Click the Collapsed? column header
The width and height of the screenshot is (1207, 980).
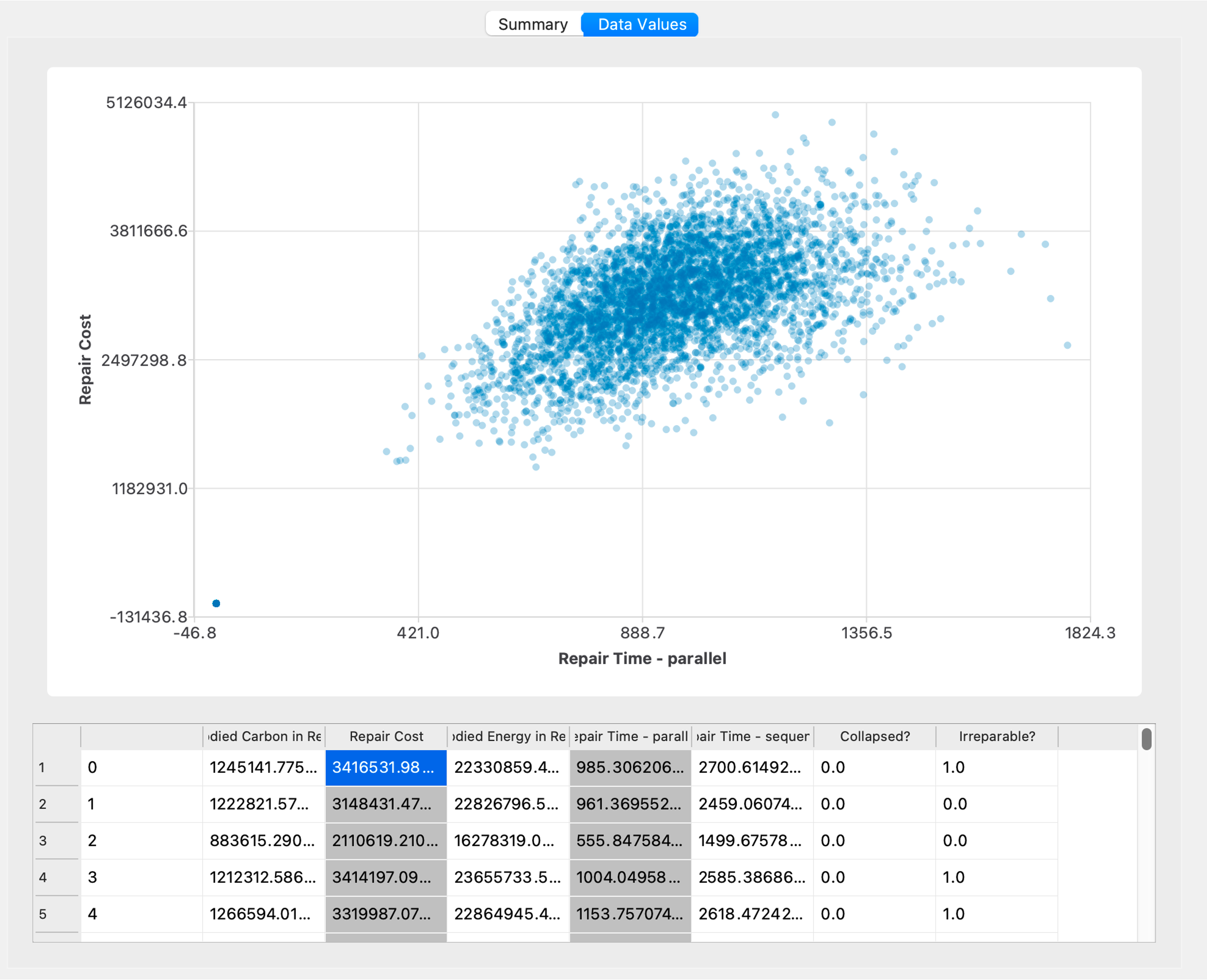(875, 736)
